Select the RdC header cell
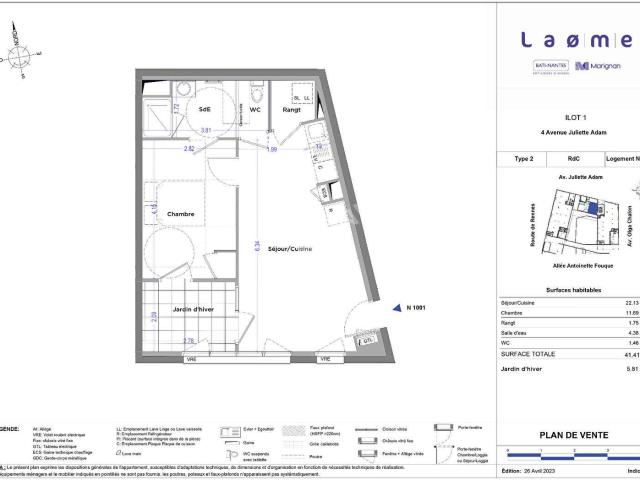640x480 pixels. (x=575, y=159)
